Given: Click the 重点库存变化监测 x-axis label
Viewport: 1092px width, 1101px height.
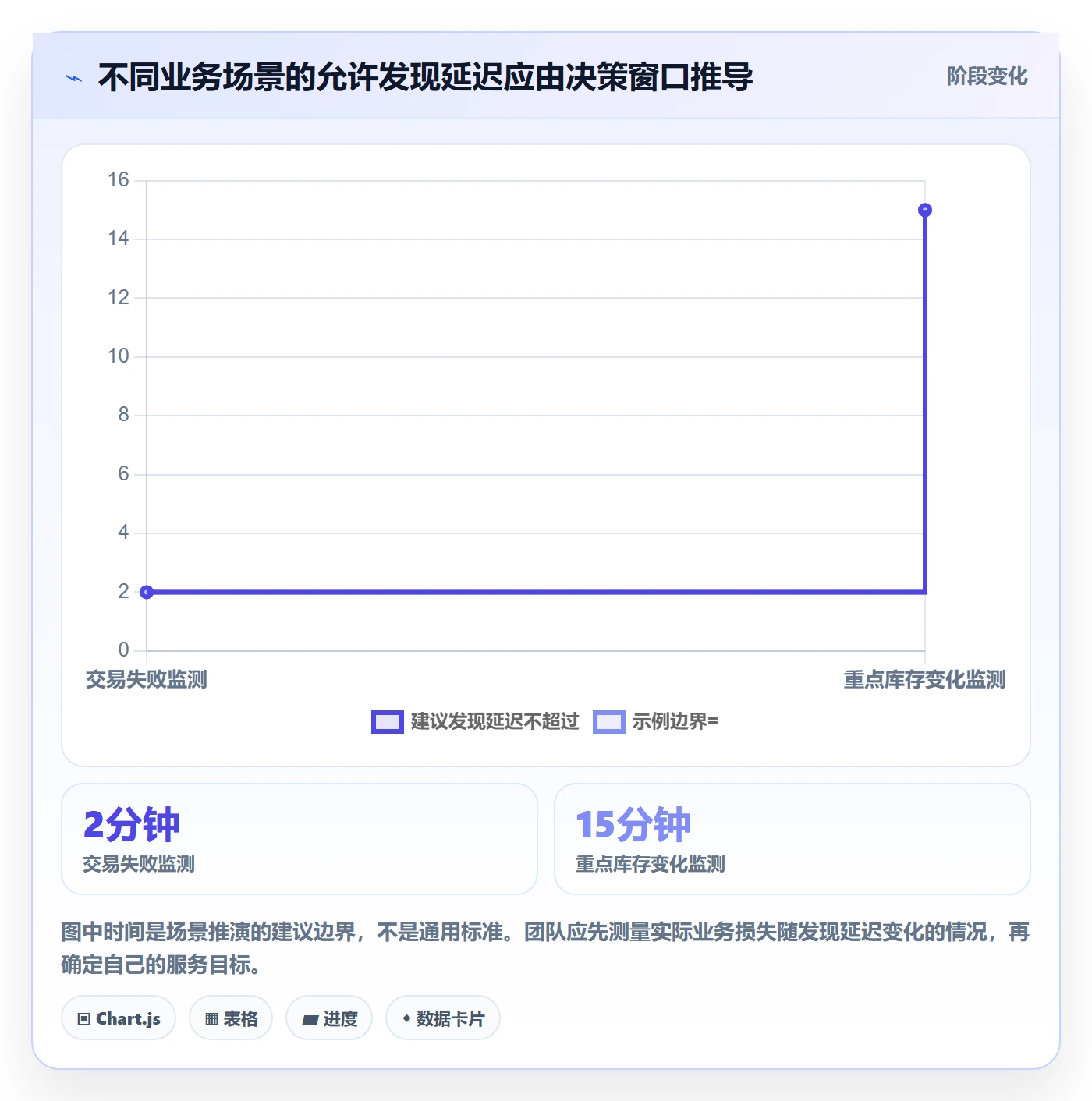Looking at the screenshot, I should coord(925,680).
